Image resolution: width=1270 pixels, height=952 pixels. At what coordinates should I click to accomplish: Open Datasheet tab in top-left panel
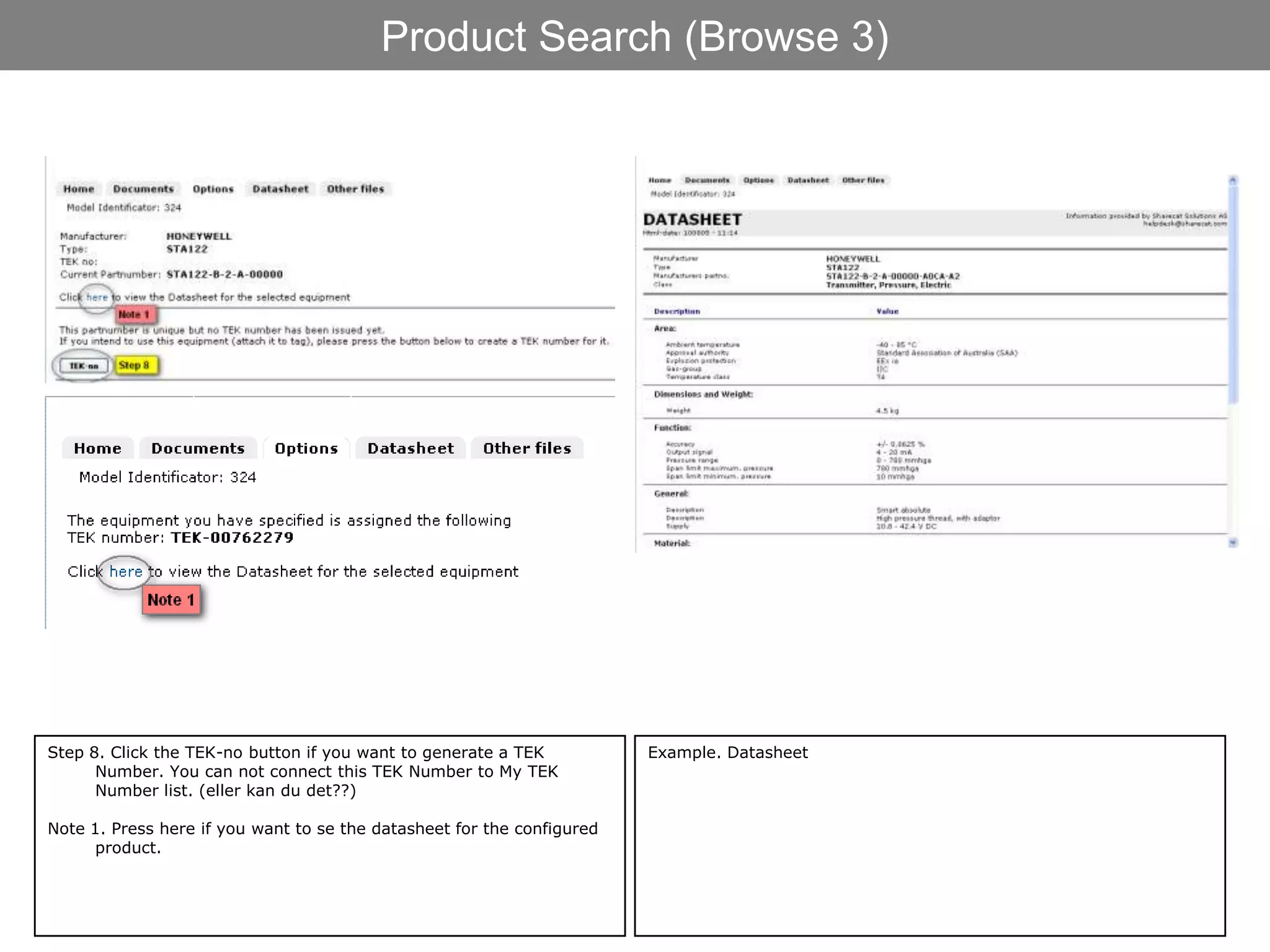click(x=280, y=189)
